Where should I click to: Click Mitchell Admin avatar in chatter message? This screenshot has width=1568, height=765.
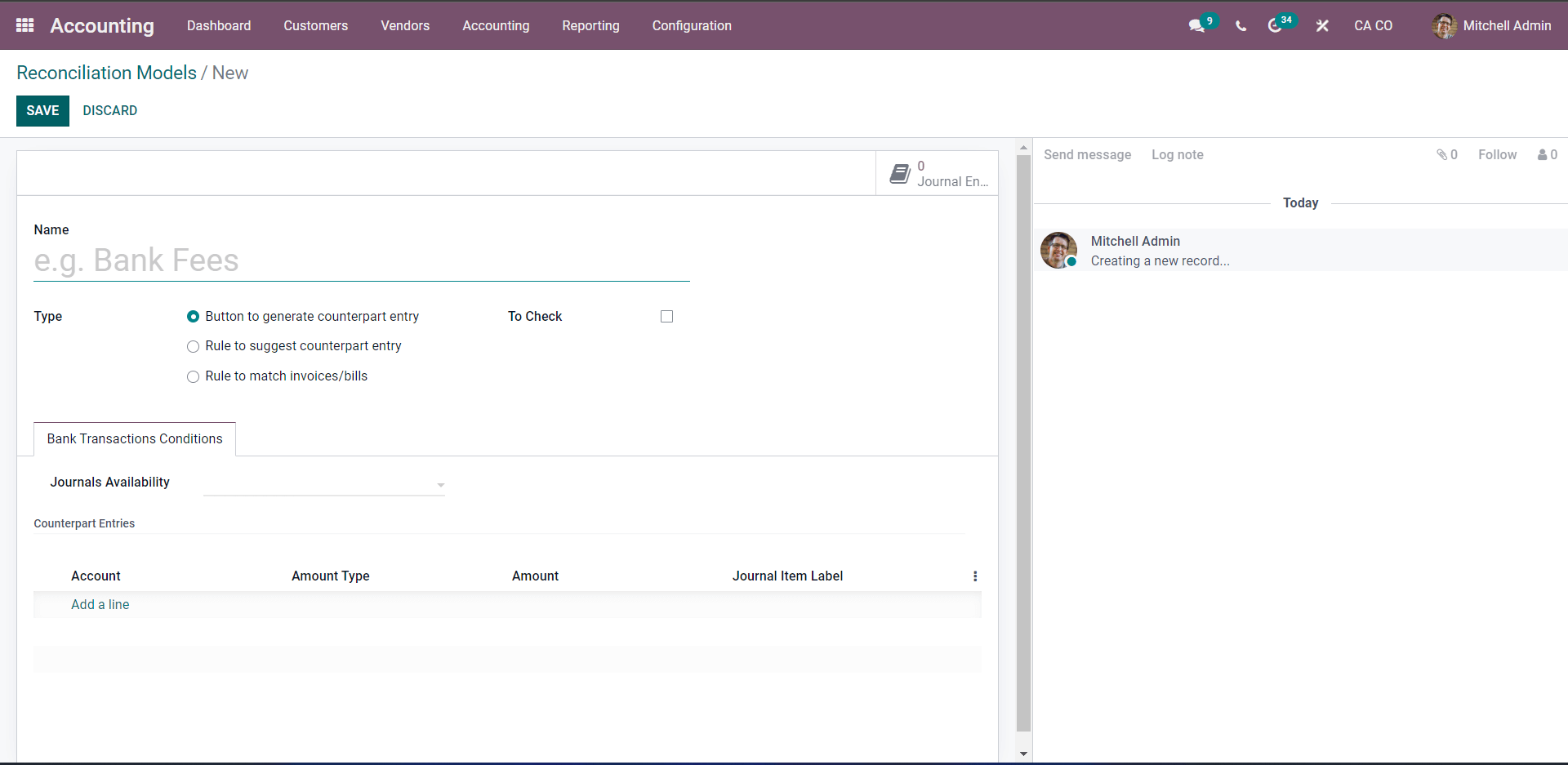point(1058,250)
